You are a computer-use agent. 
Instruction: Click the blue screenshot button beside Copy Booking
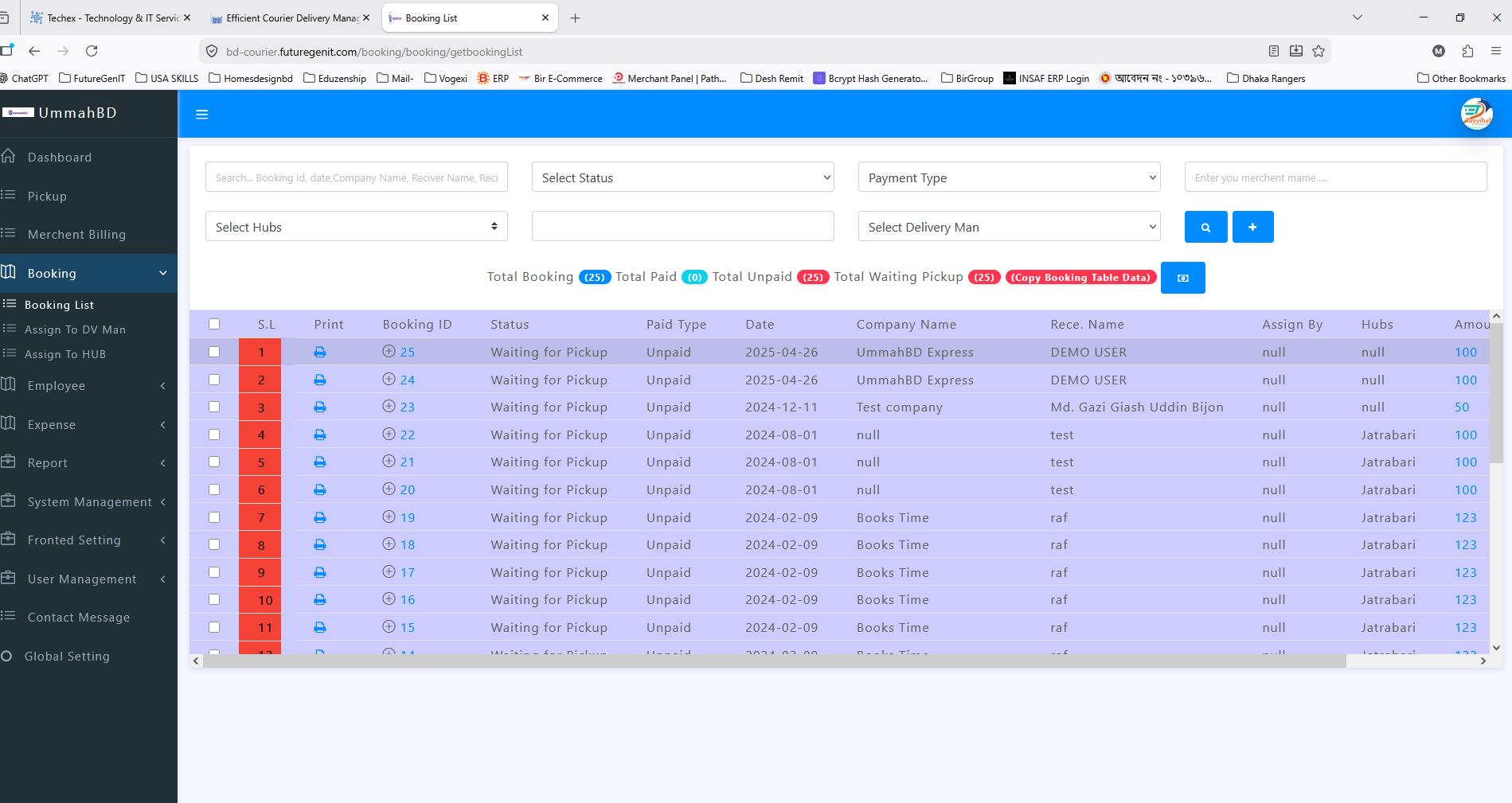pos(1182,278)
